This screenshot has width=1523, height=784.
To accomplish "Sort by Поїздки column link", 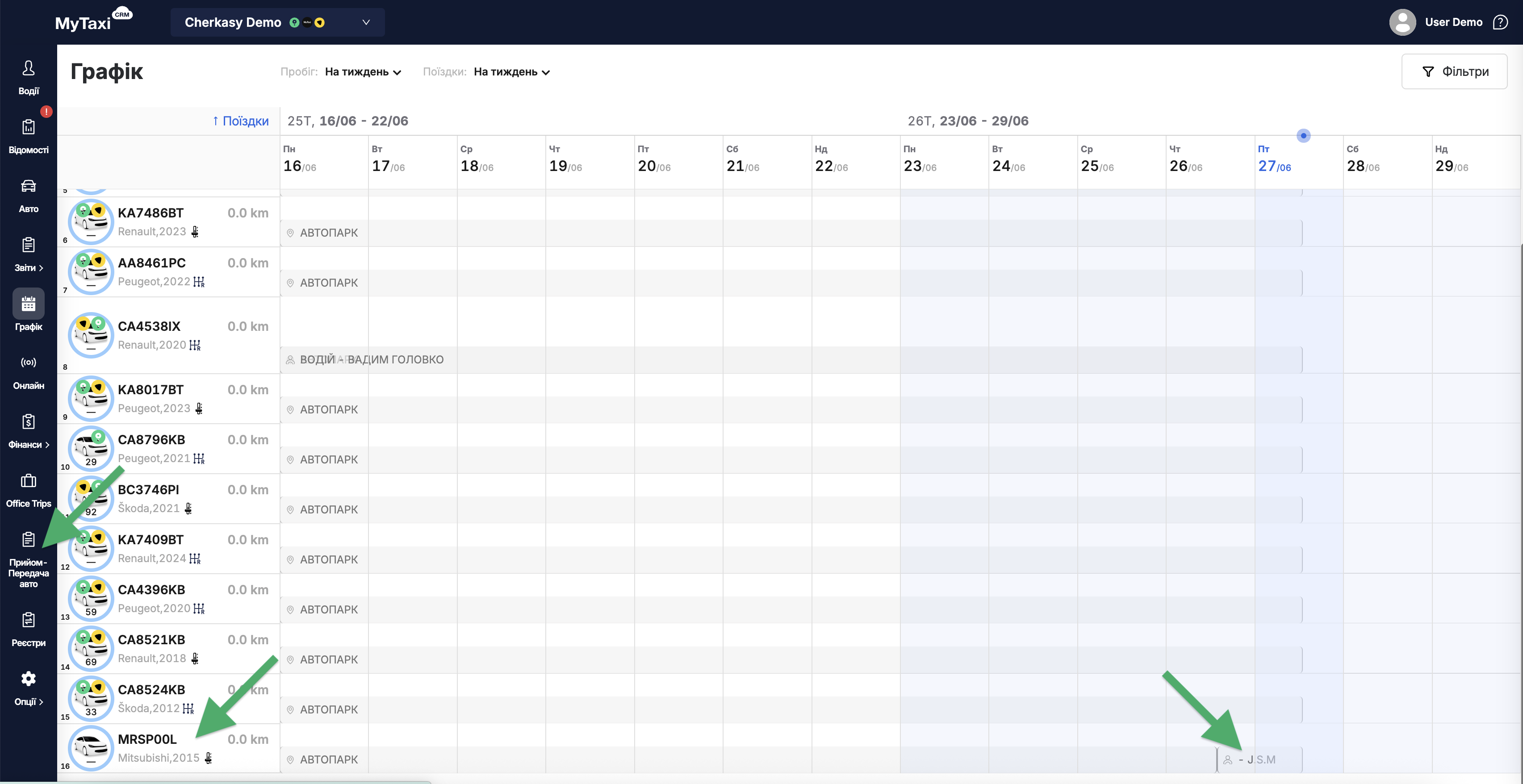I will tap(240, 121).
